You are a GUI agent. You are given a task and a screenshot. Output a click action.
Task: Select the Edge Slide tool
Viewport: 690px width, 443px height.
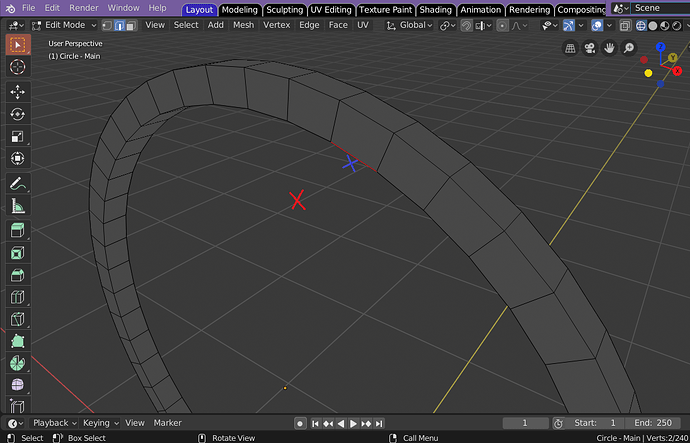tap(18, 406)
